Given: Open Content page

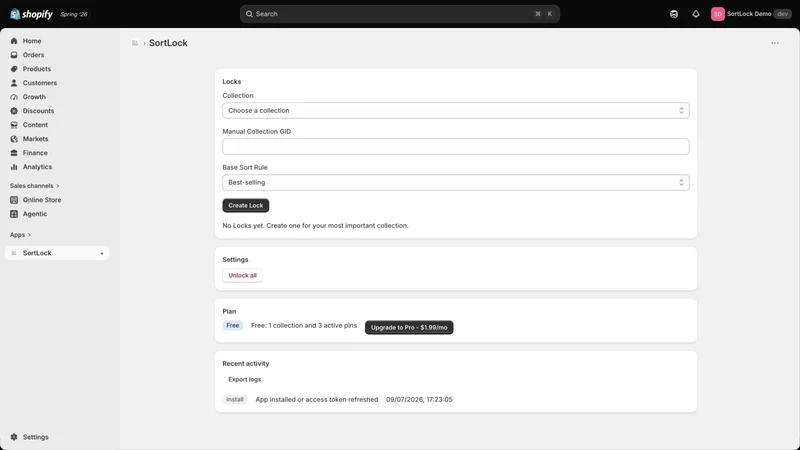Looking at the screenshot, I should (x=35, y=125).
